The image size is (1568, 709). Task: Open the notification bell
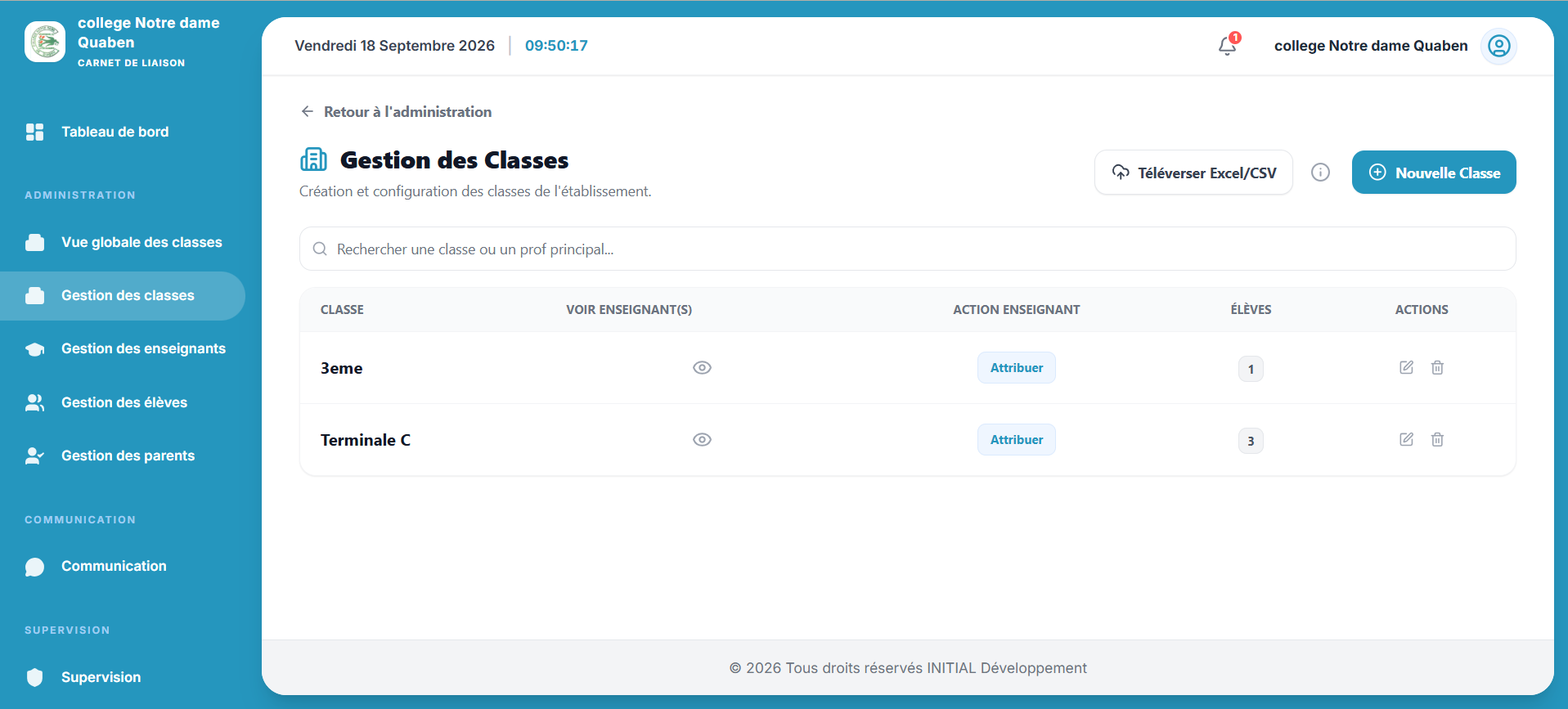click(1227, 46)
